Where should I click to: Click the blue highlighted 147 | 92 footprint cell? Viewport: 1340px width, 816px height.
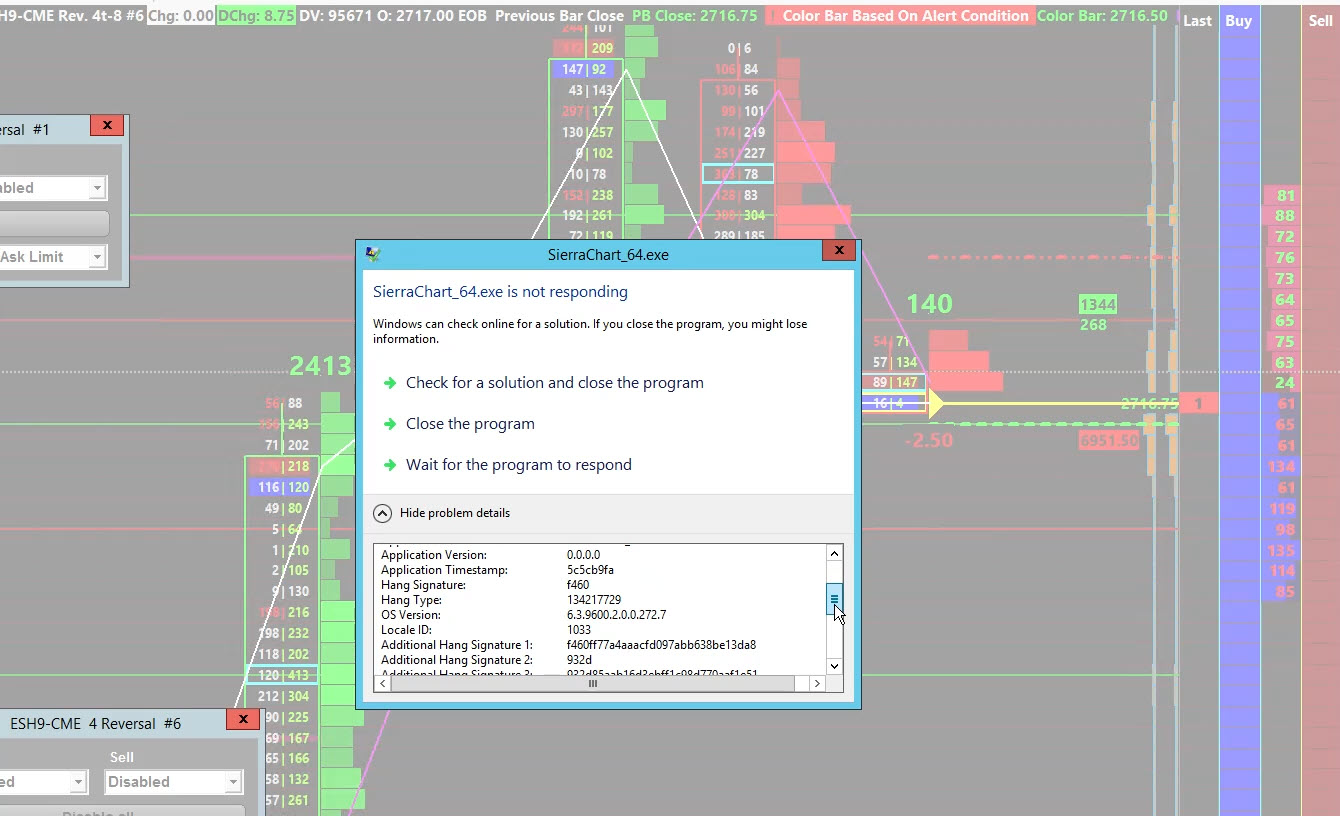585,69
